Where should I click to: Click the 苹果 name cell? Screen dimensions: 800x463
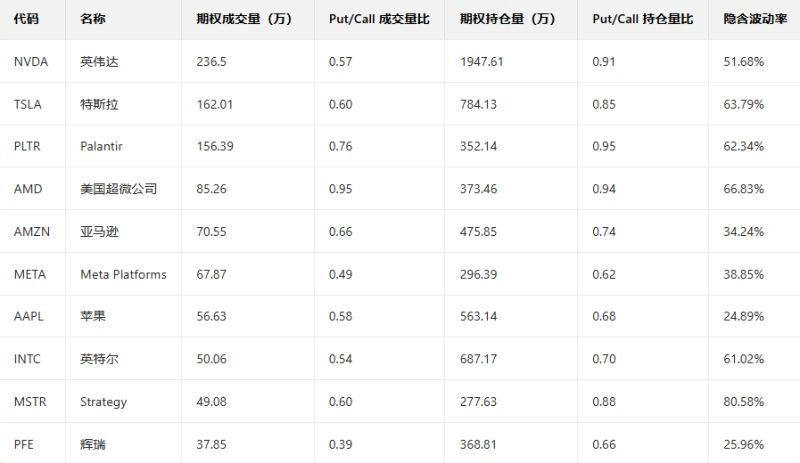click(93, 316)
